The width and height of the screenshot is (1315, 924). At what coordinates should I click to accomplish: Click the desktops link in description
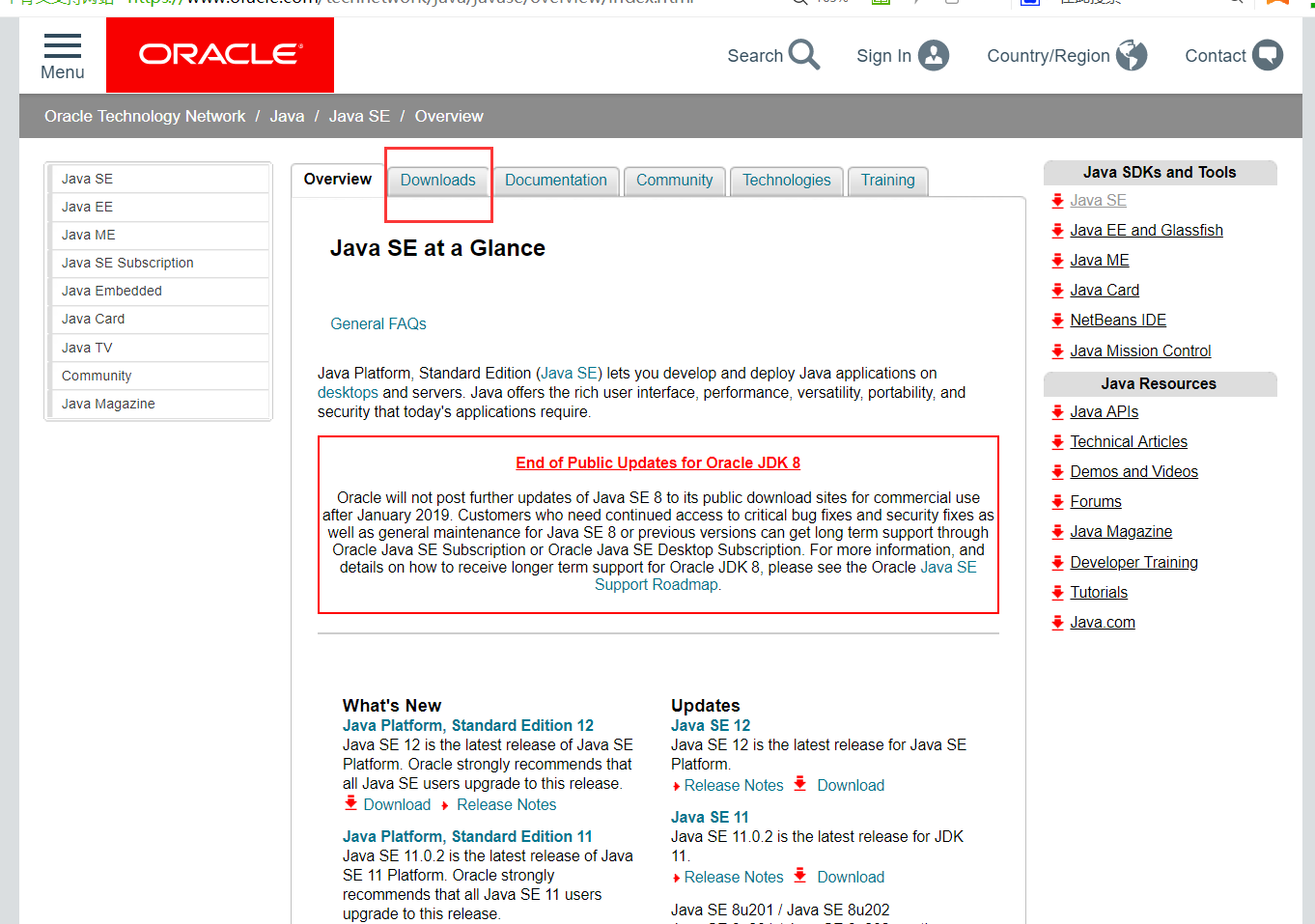pyautogui.click(x=348, y=393)
